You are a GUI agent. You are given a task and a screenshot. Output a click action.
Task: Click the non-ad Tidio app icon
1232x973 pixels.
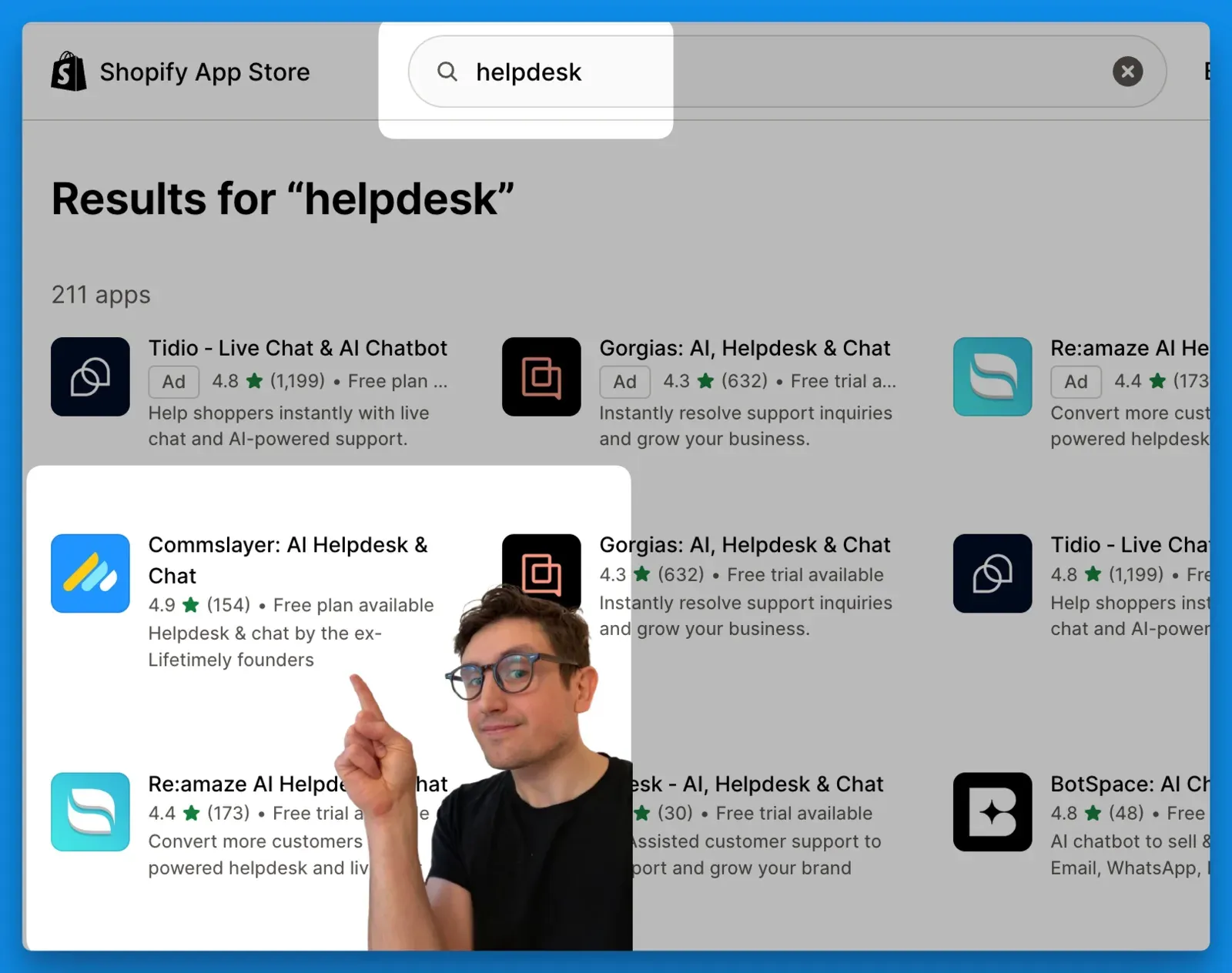coord(992,573)
